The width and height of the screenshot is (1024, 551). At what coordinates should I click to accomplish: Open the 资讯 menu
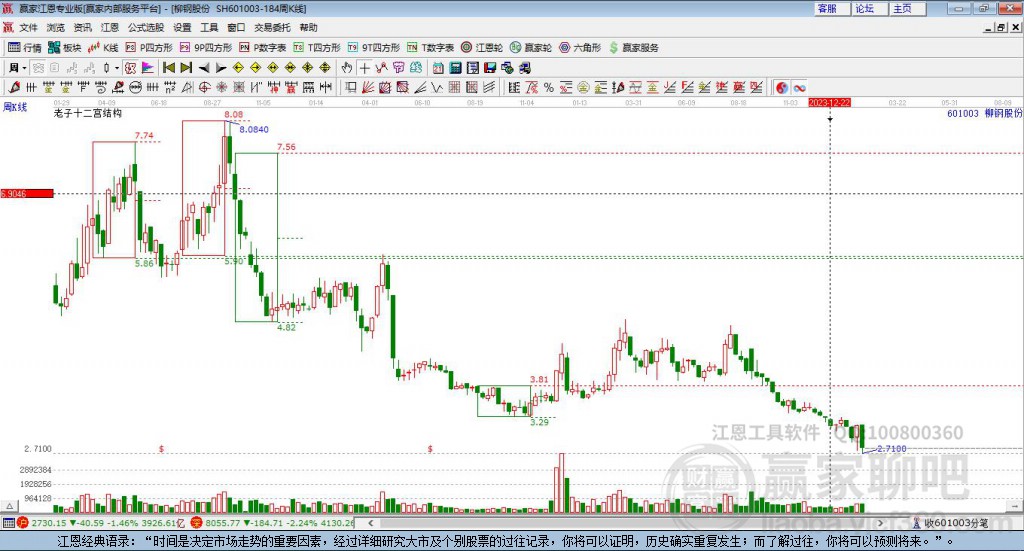[x=82, y=27]
